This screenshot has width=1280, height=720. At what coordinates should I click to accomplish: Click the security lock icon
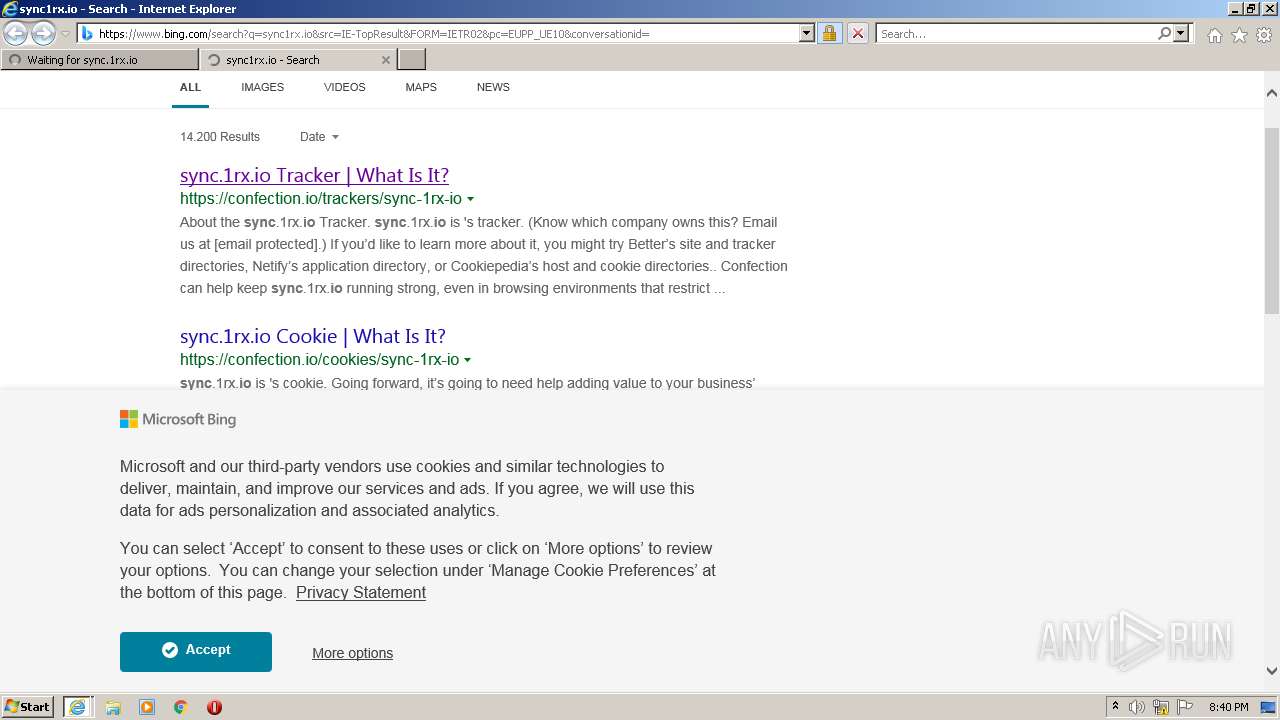(829, 34)
